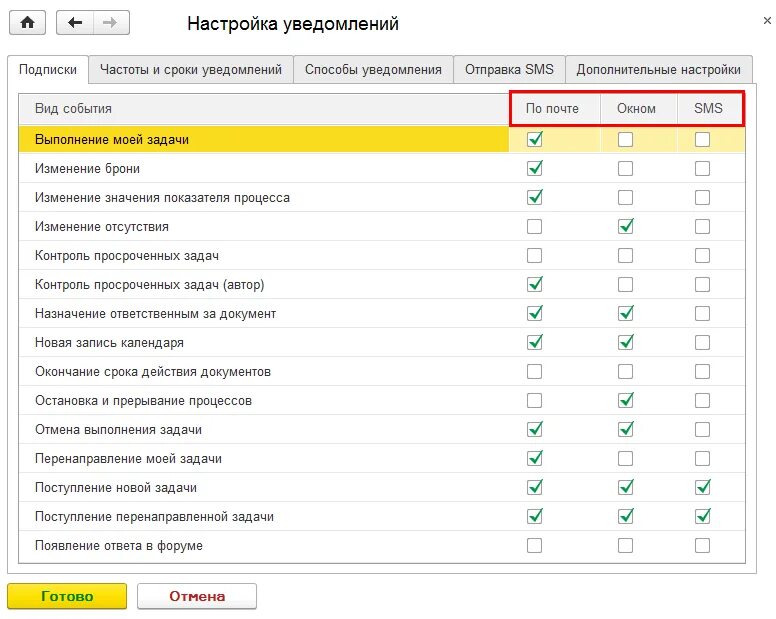This screenshot has height=619, width=776.
Task: Uncheck По почте for Контроль просроченных задач (автор)
Action: click(x=534, y=285)
